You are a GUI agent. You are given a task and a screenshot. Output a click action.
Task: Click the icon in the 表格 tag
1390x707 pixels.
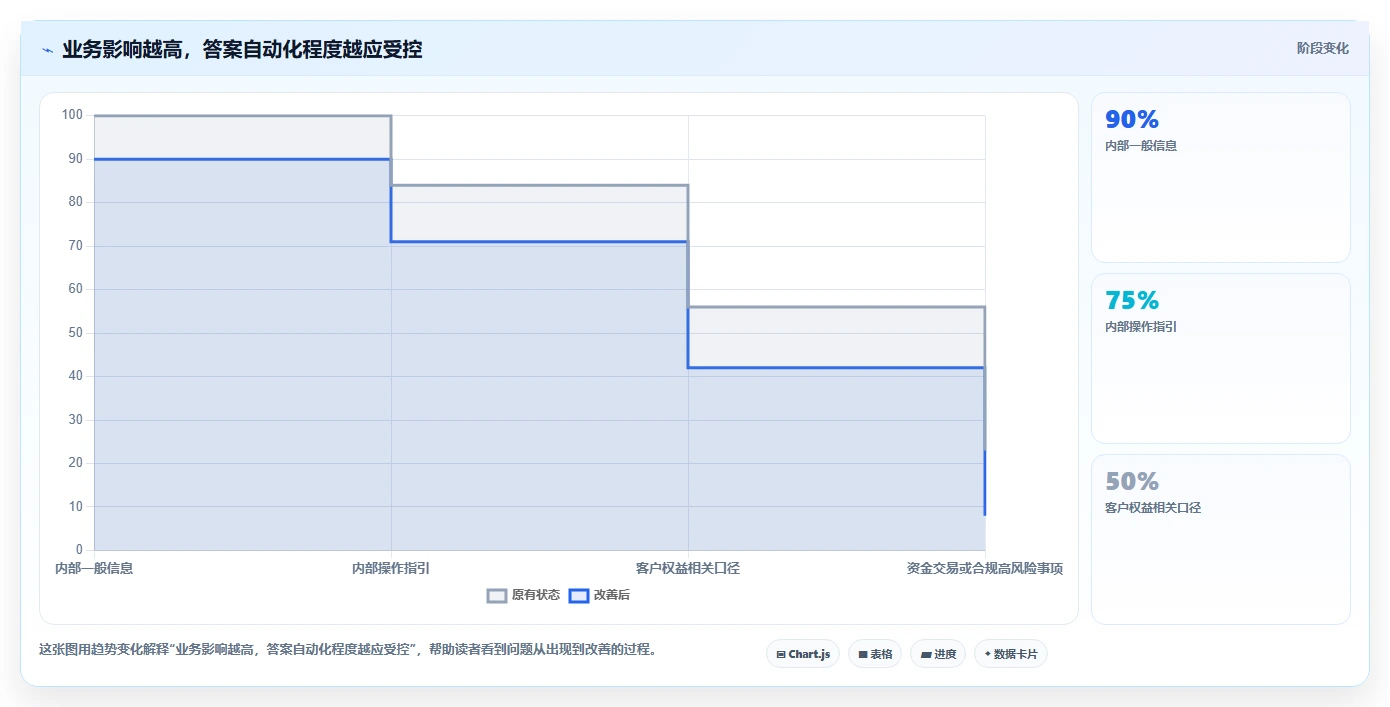(x=862, y=654)
